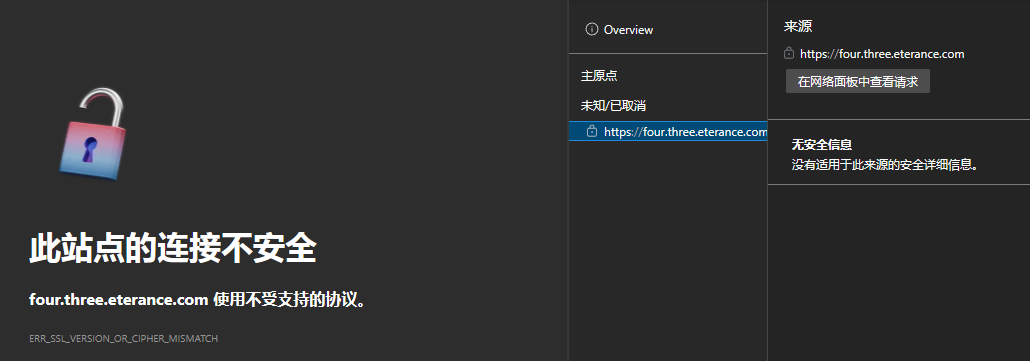Click the 未知/已取消 section label
The width and height of the screenshot is (1030, 361).
[614, 106]
